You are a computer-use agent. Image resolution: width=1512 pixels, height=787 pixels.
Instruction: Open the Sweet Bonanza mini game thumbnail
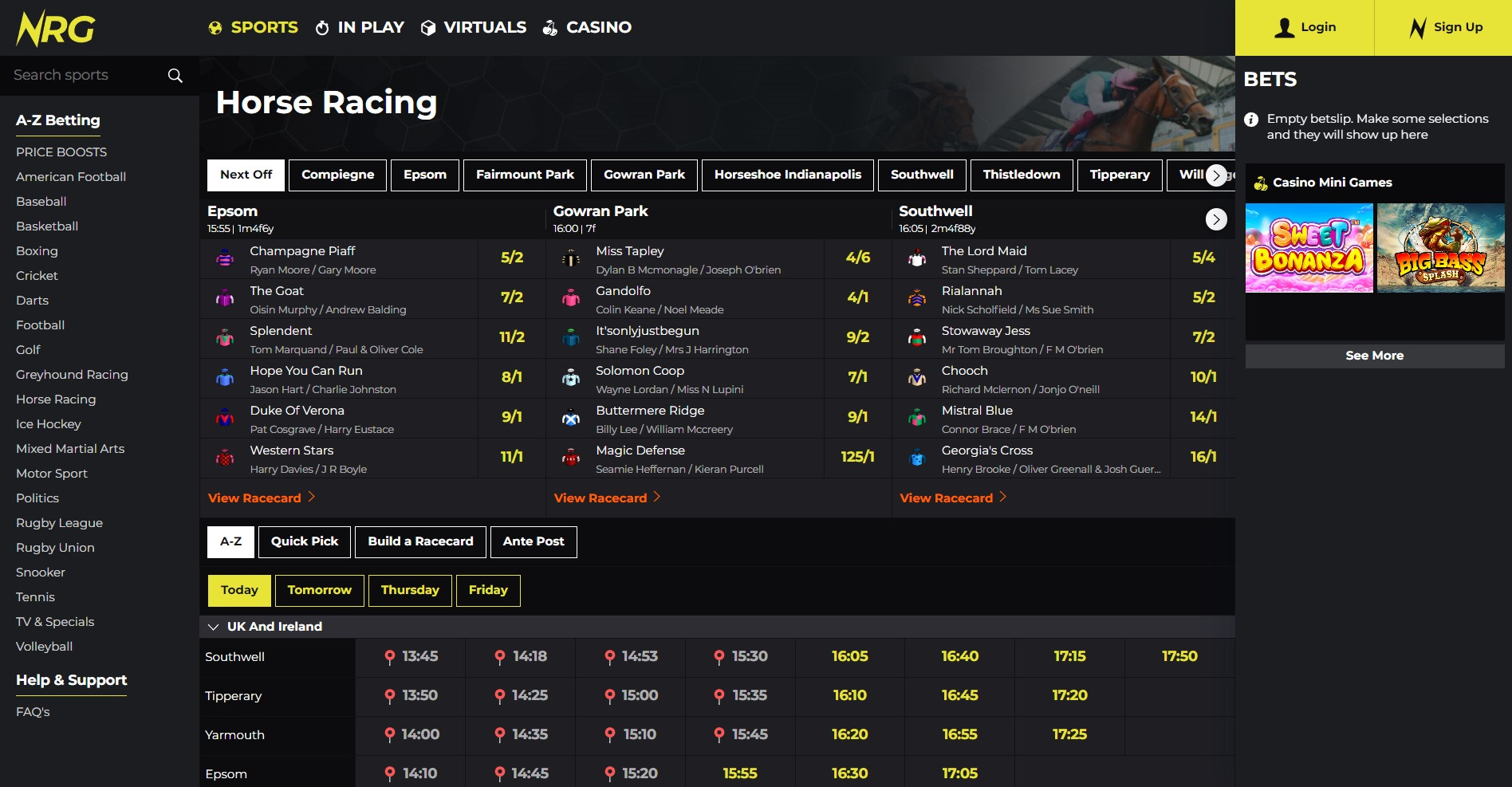[1309, 247]
